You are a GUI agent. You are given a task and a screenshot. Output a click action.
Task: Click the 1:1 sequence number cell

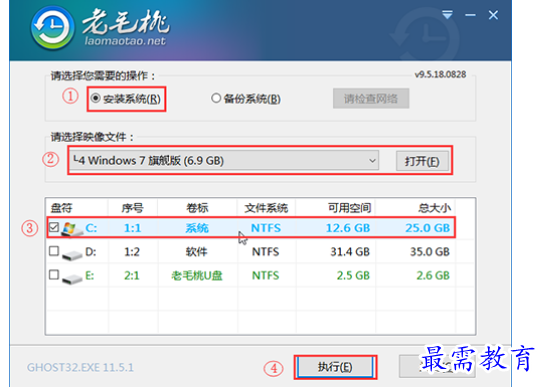pos(132,228)
